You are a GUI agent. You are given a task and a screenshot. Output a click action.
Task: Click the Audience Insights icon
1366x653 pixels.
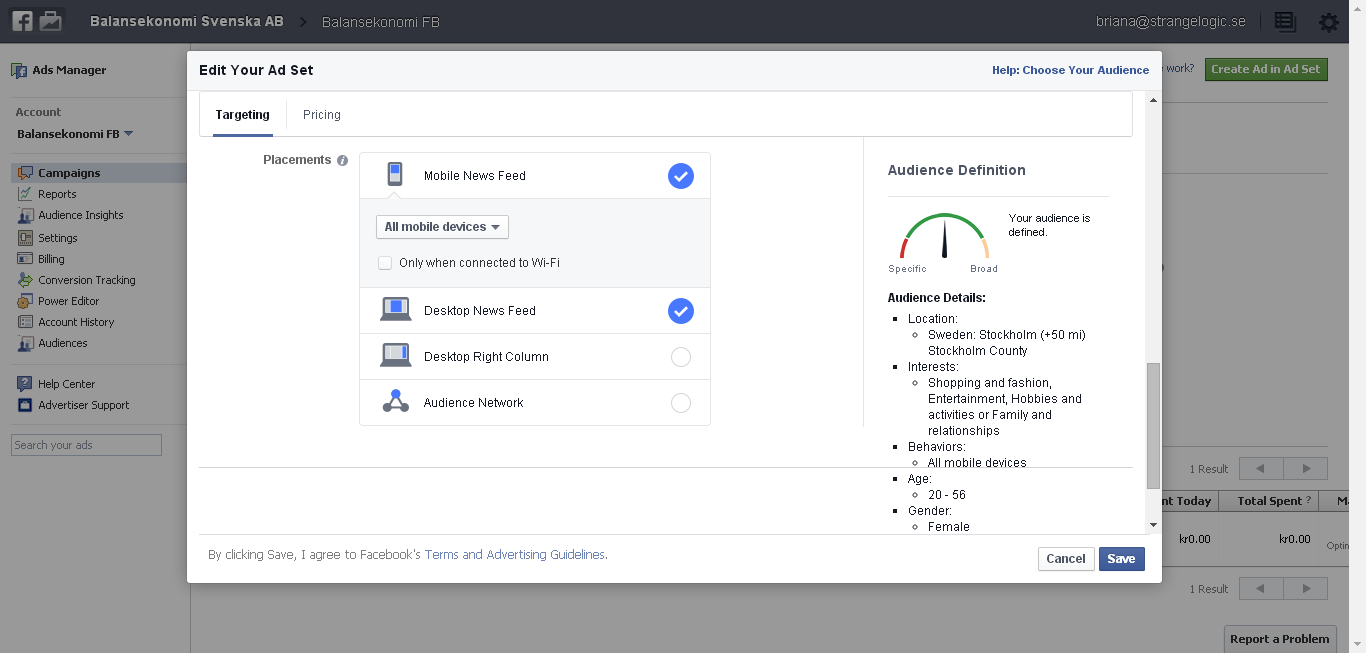[26, 215]
